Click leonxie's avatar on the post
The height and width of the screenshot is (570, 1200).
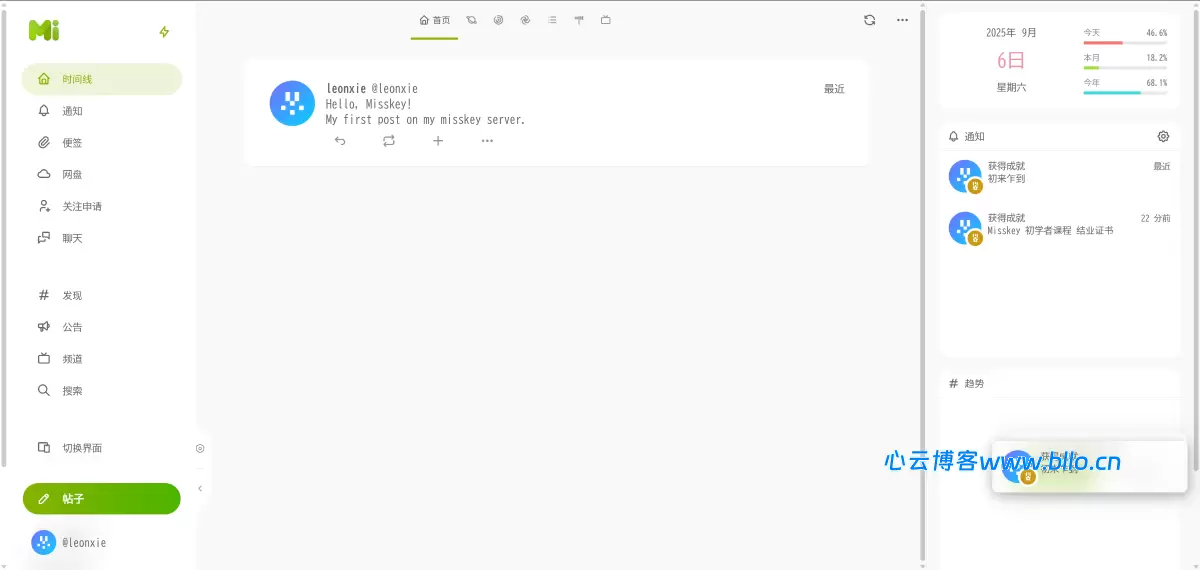pos(292,103)
